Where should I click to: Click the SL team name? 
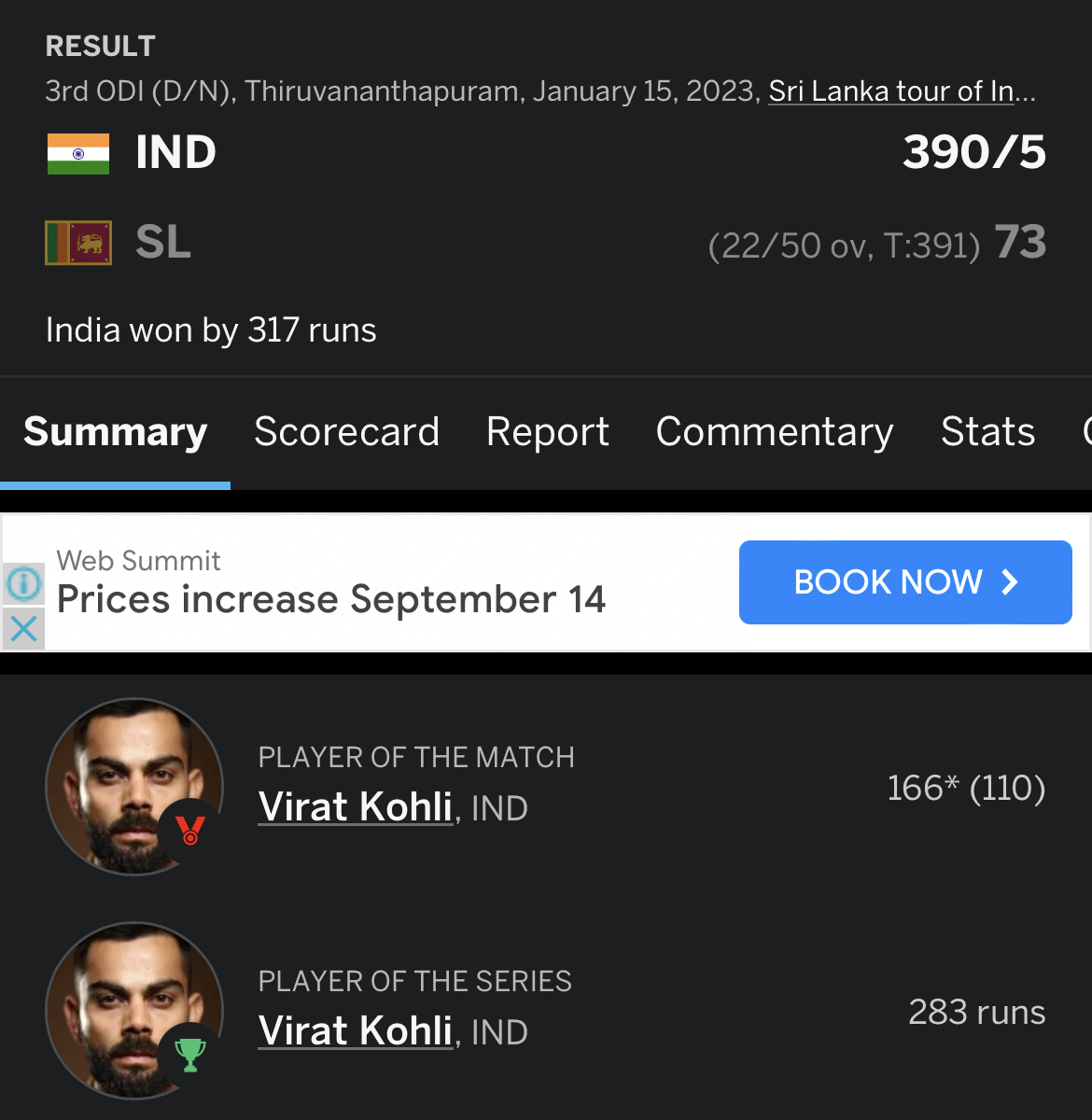(x=163, y=243)
